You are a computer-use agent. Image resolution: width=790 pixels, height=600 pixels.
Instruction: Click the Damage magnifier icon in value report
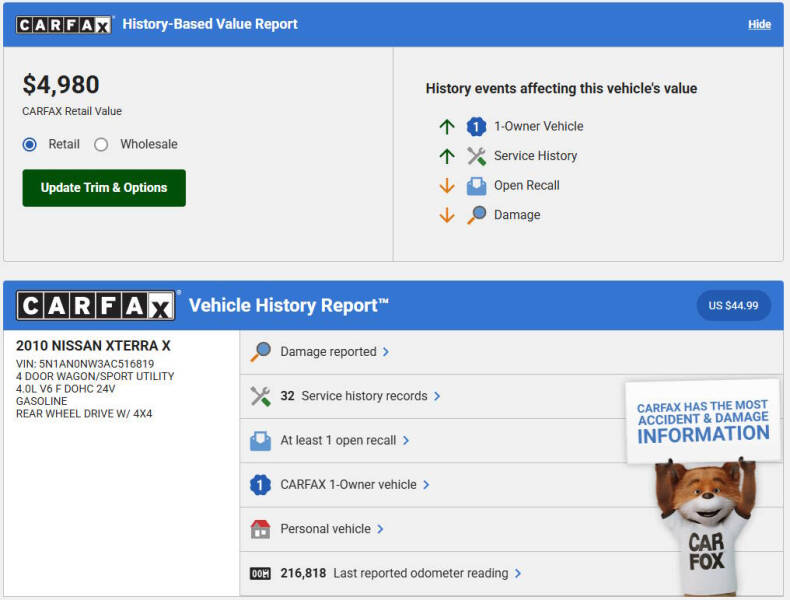pos(476,215)
